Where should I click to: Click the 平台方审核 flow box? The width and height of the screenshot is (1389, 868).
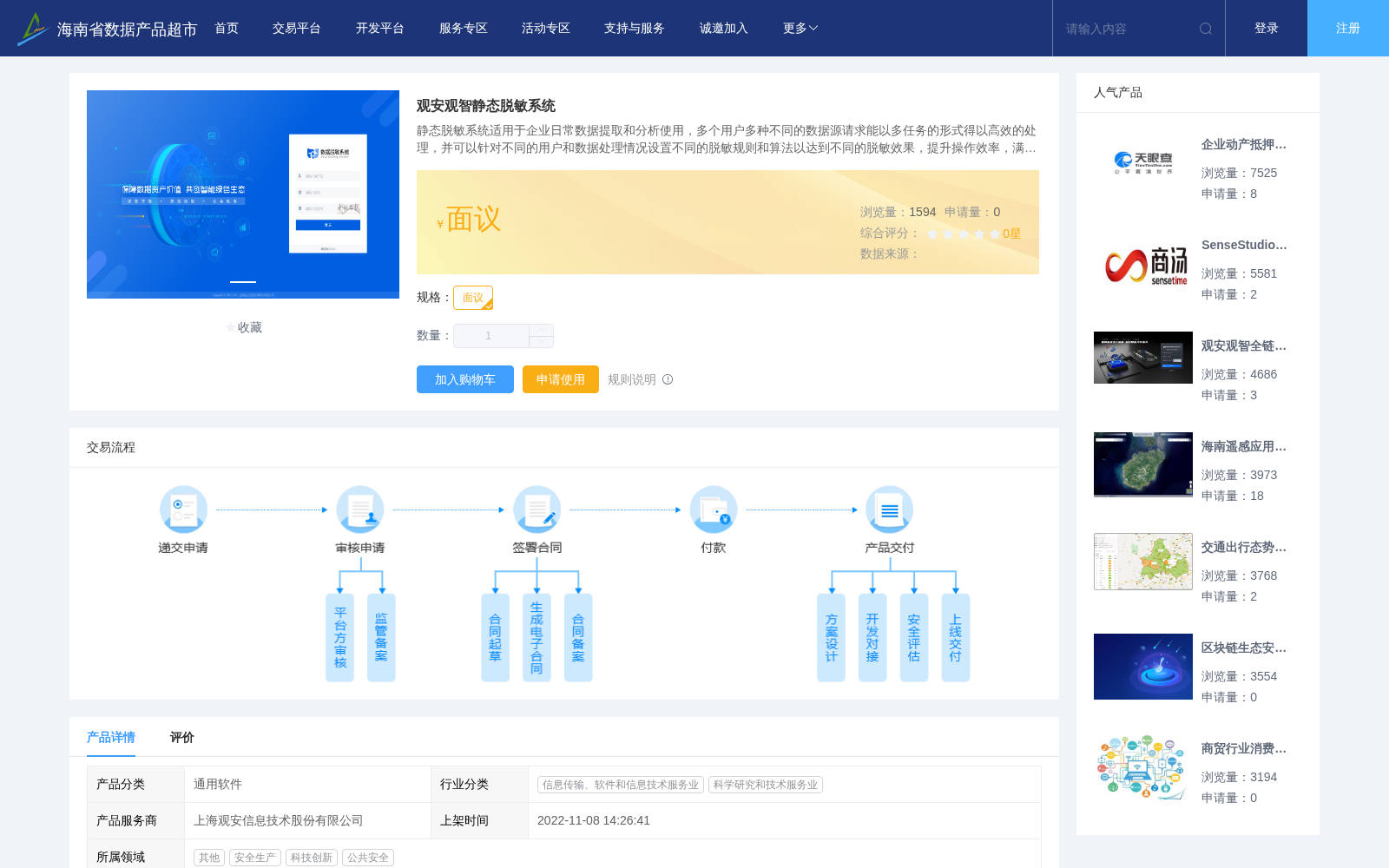coord(340,638)
